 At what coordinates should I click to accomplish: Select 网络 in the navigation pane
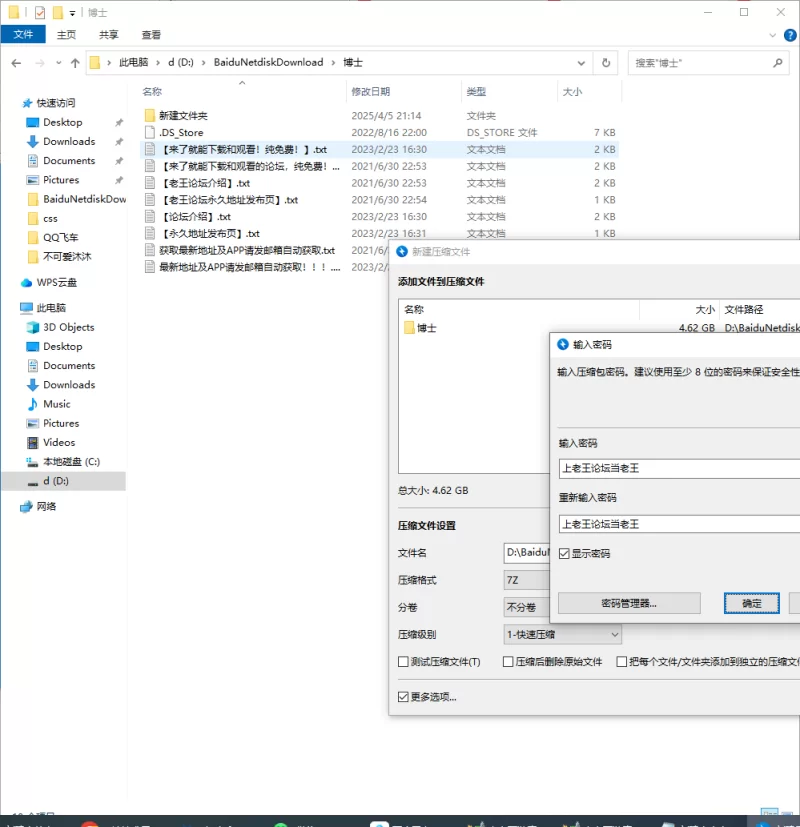[46, 506]
